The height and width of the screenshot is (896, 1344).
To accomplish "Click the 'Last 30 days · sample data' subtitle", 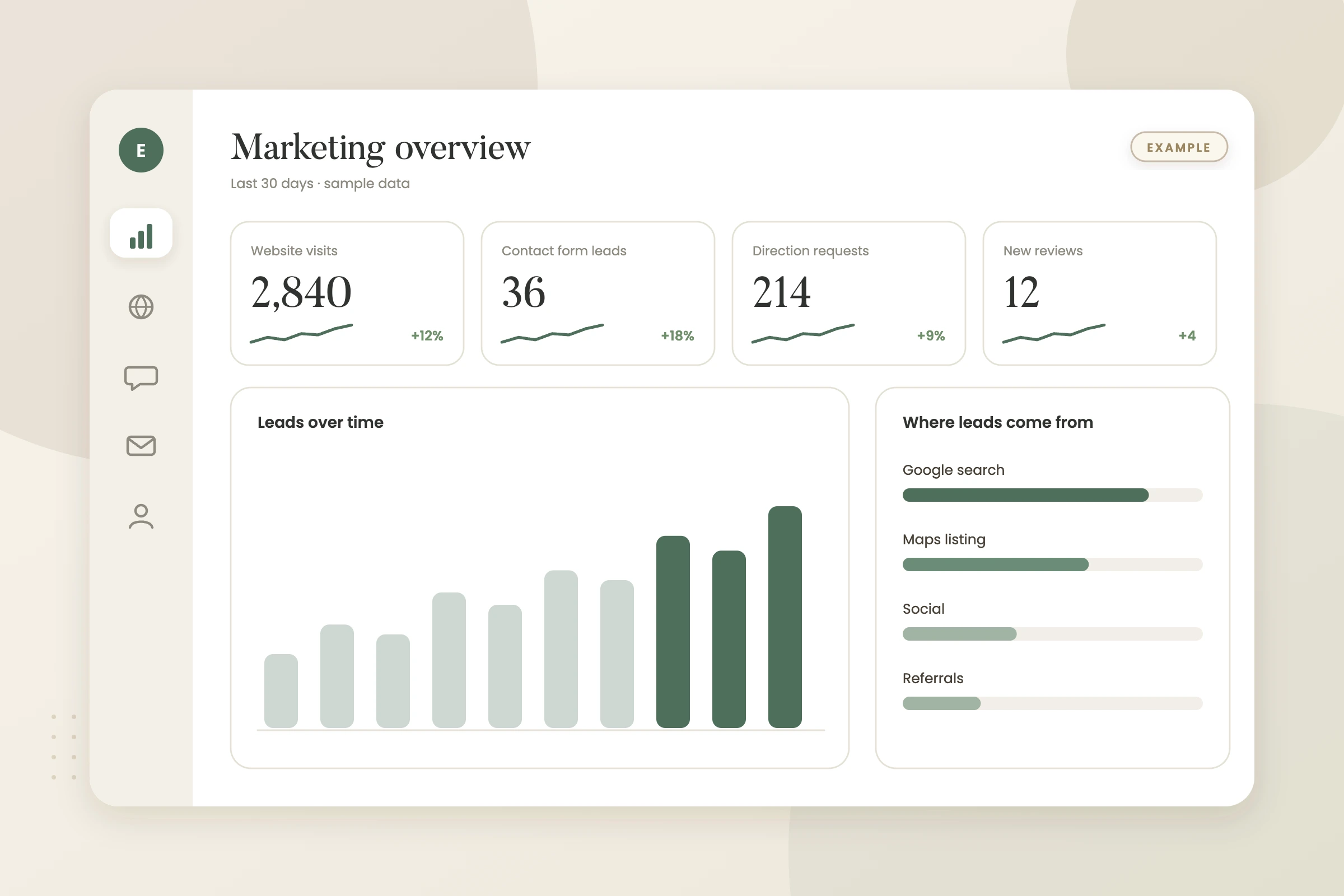I will click(320, 184).
